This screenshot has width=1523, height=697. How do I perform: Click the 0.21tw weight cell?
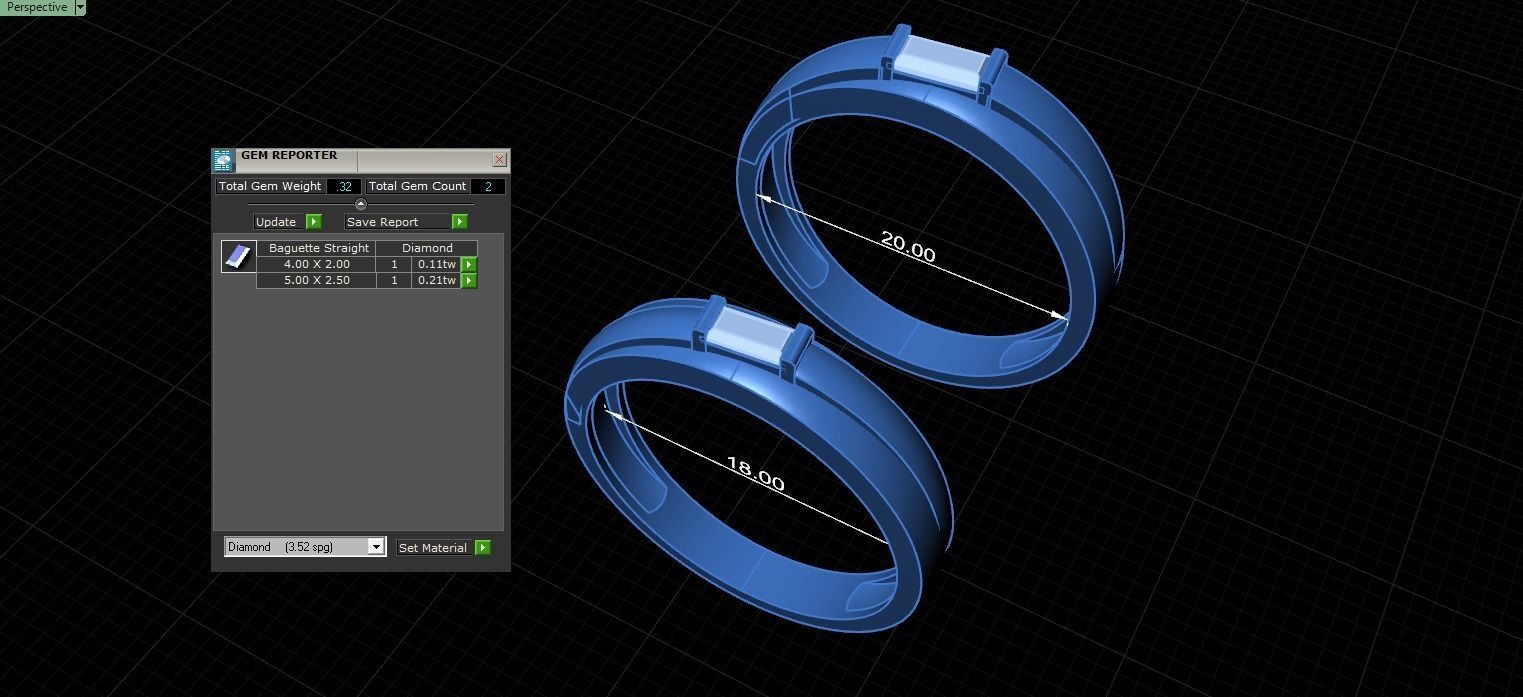pyautogui.click(x=436, y=281)
